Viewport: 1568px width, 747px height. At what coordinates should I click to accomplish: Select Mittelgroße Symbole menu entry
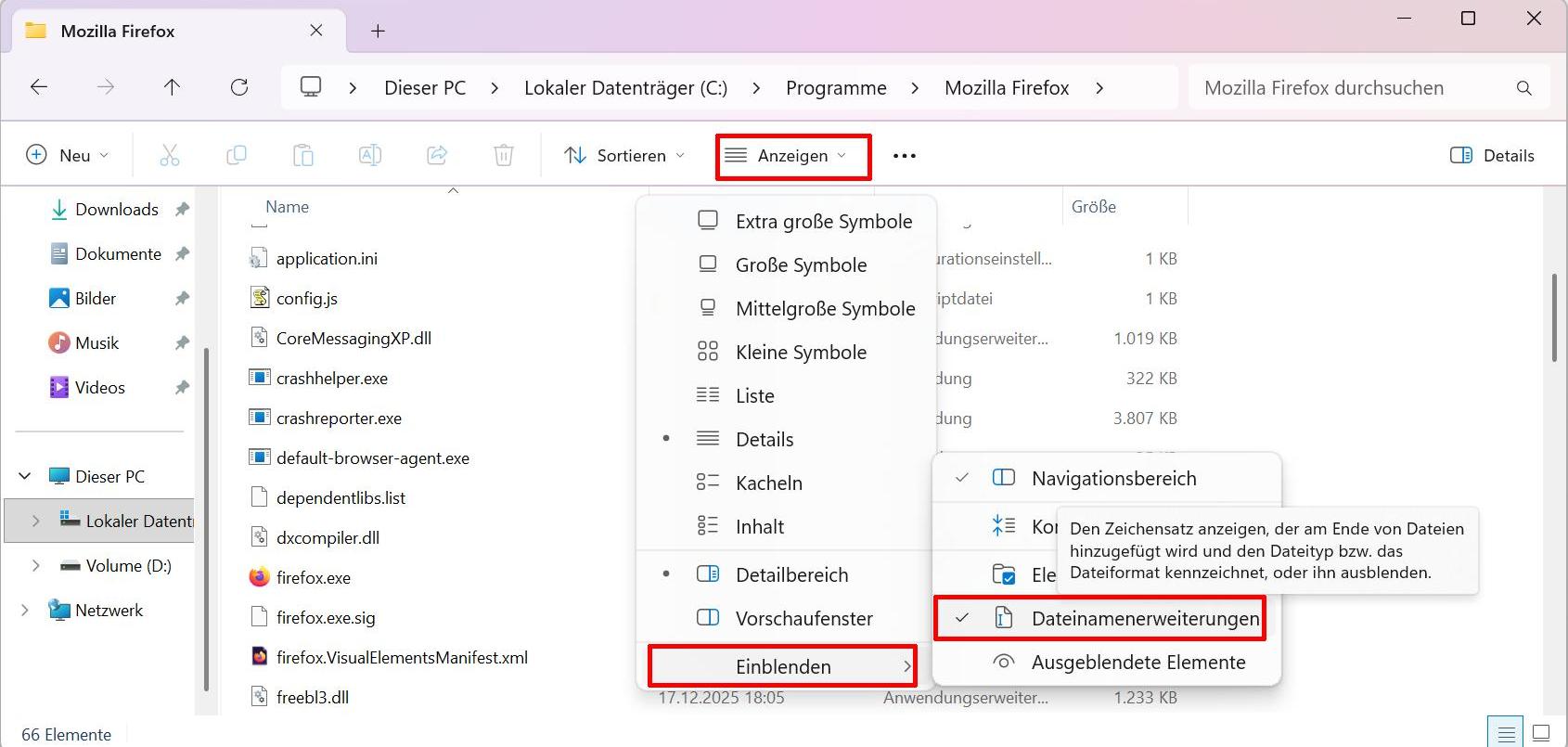tap(786, 309)
